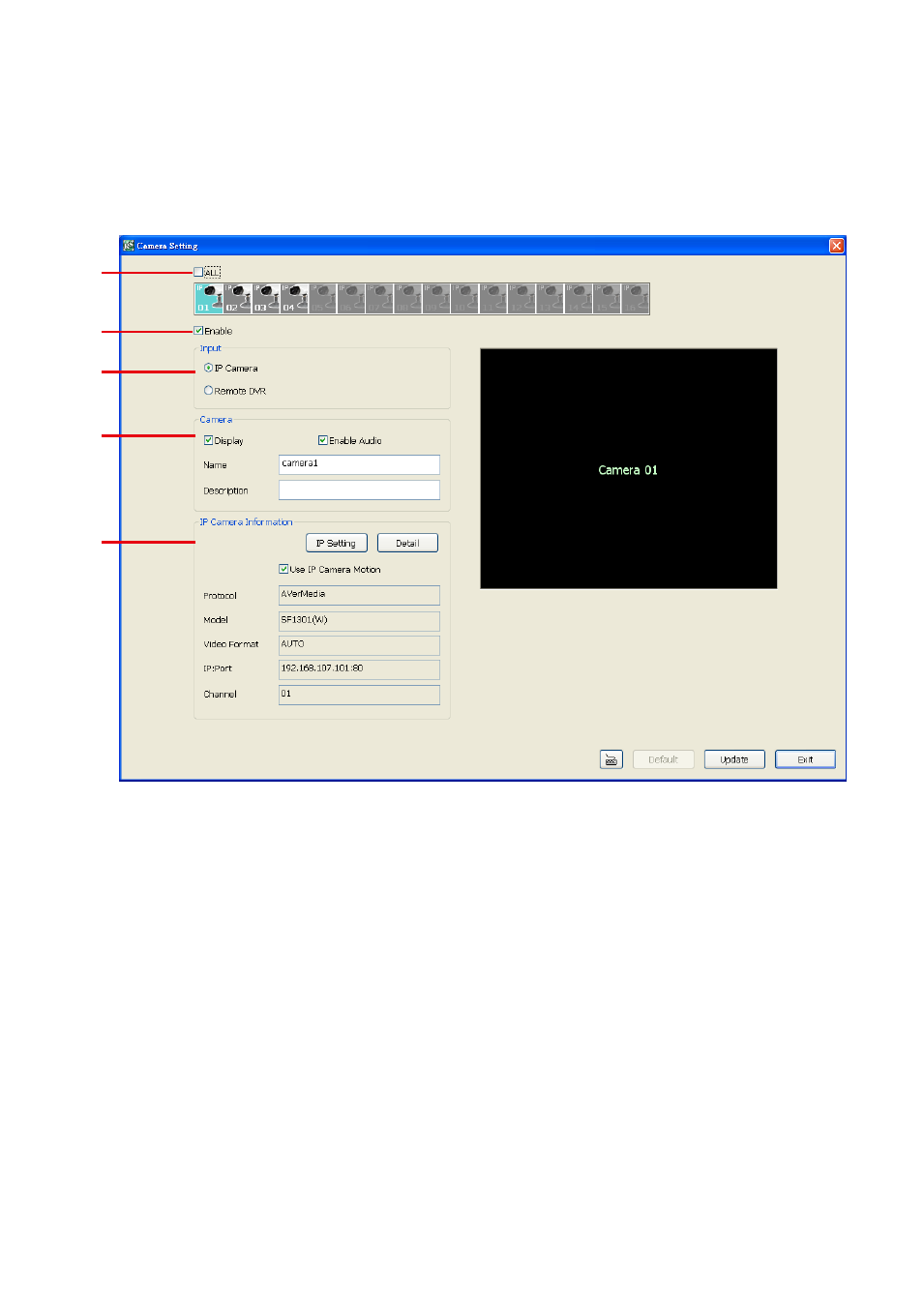
Task: Toggle the Display checkbox
Action: [208, 440]
